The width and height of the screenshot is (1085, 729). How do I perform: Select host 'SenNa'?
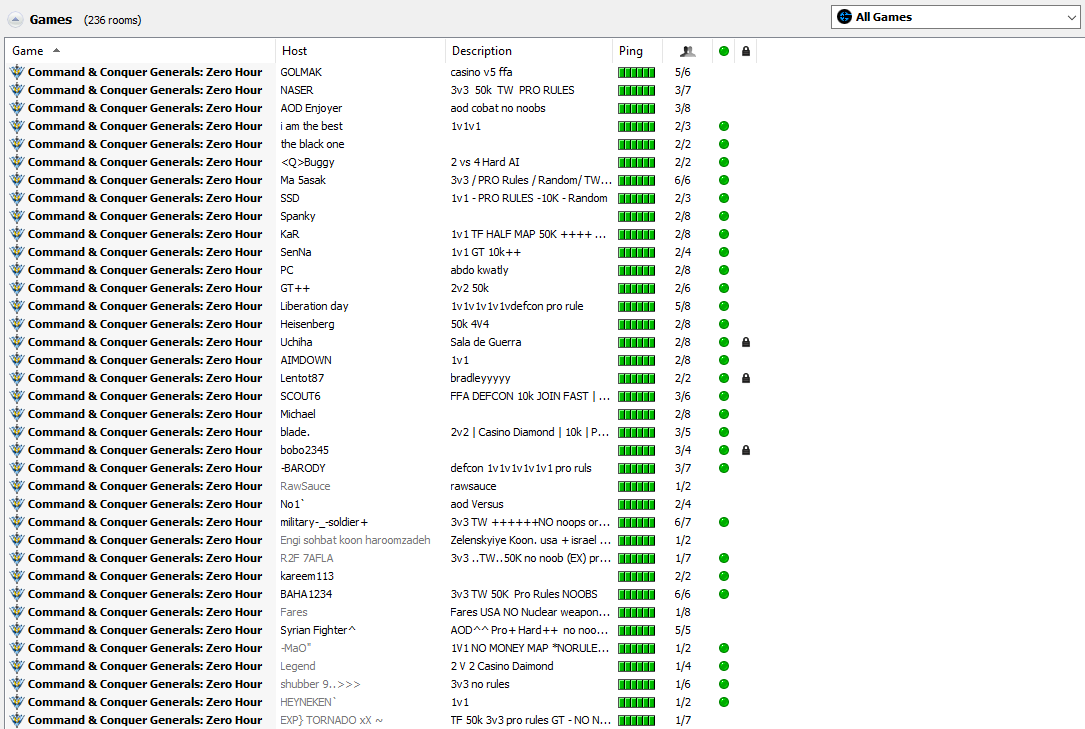tap(295, 252)
